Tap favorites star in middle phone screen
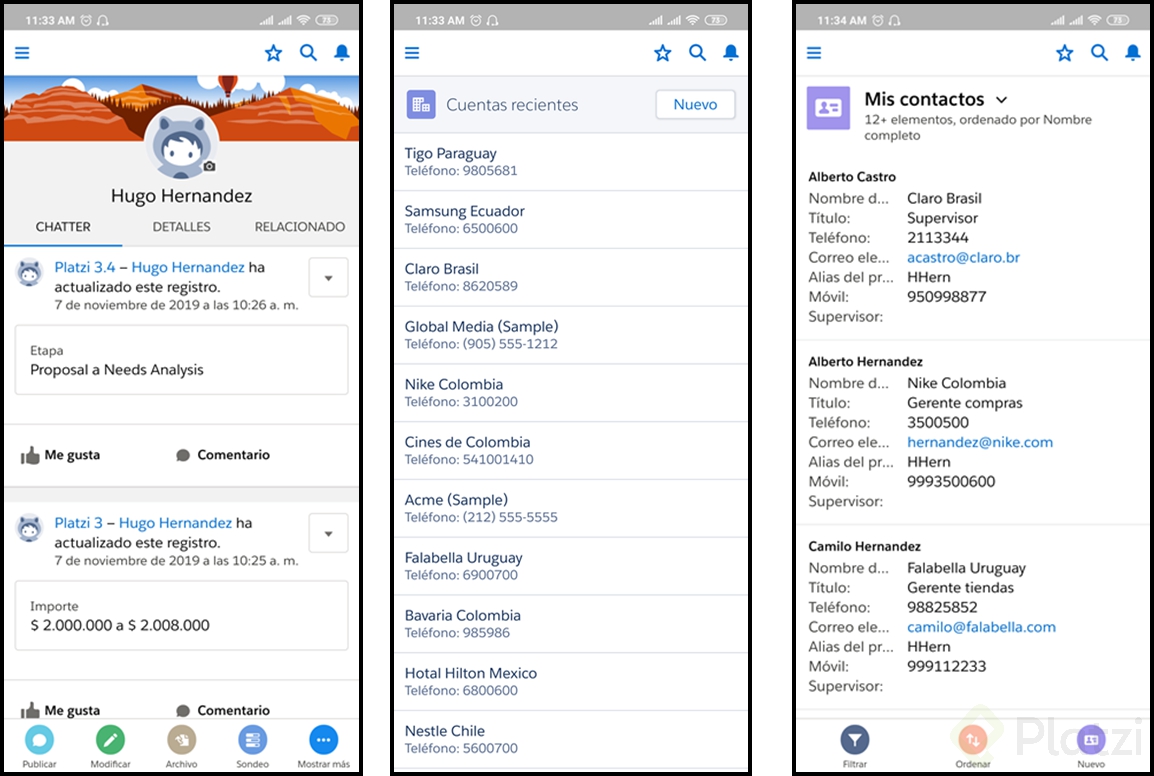Image resolution: width=1154 pixels, height=776 pixels. tap(662, 53)
